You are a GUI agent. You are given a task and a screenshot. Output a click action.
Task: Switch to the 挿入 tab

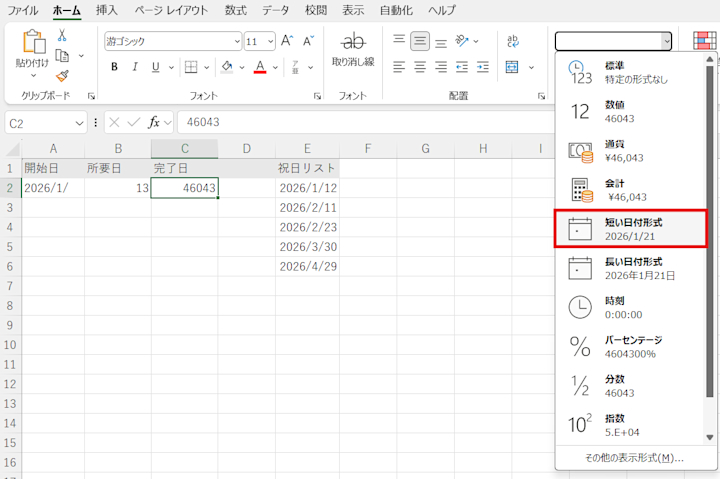click(x=107, y=10)
